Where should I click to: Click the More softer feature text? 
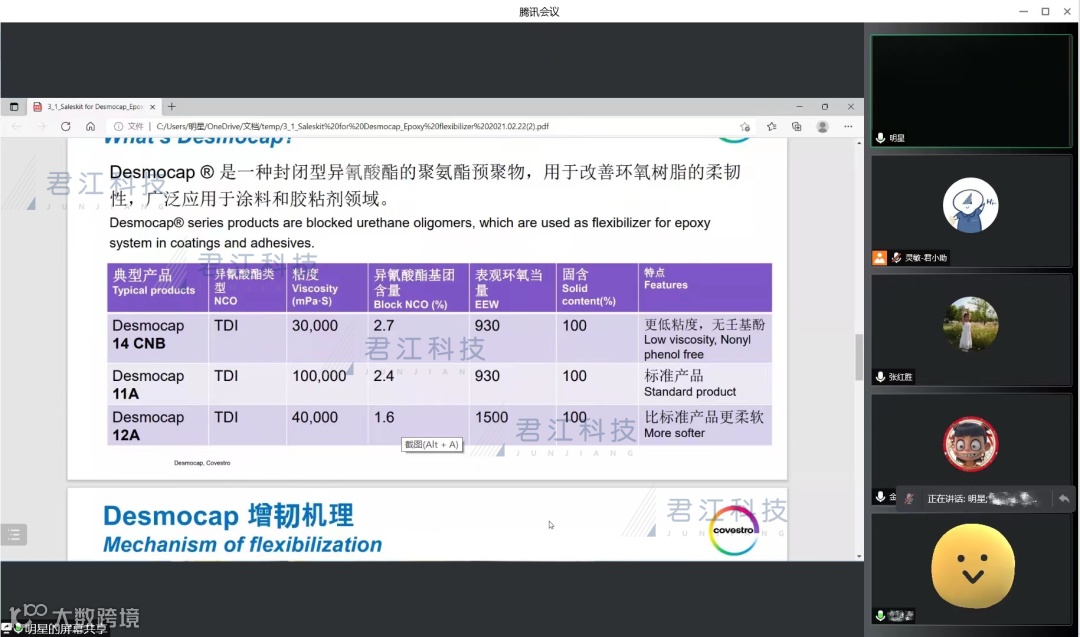click(674, 433)
